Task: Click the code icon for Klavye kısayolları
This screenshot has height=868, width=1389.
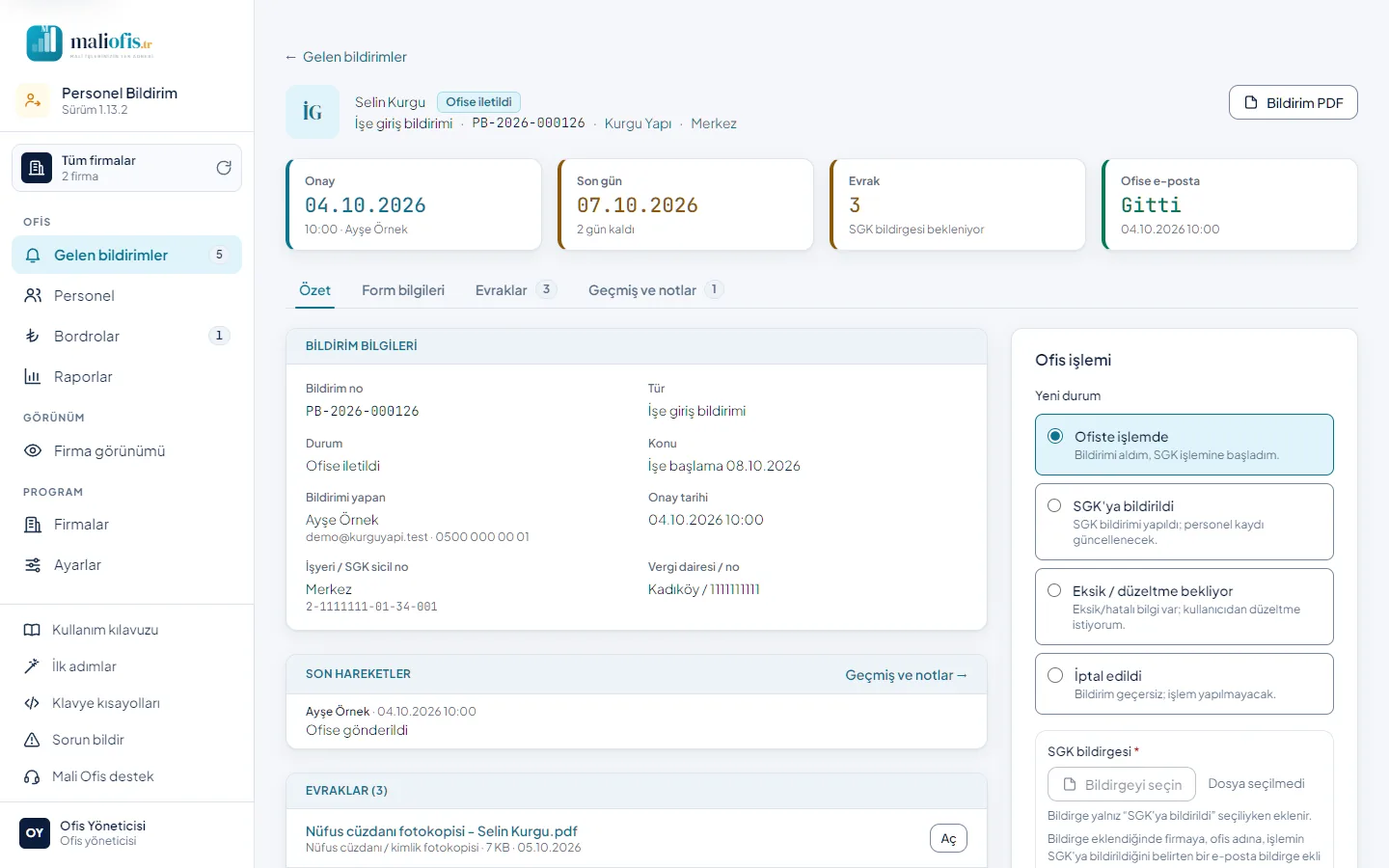Action: 32,703
